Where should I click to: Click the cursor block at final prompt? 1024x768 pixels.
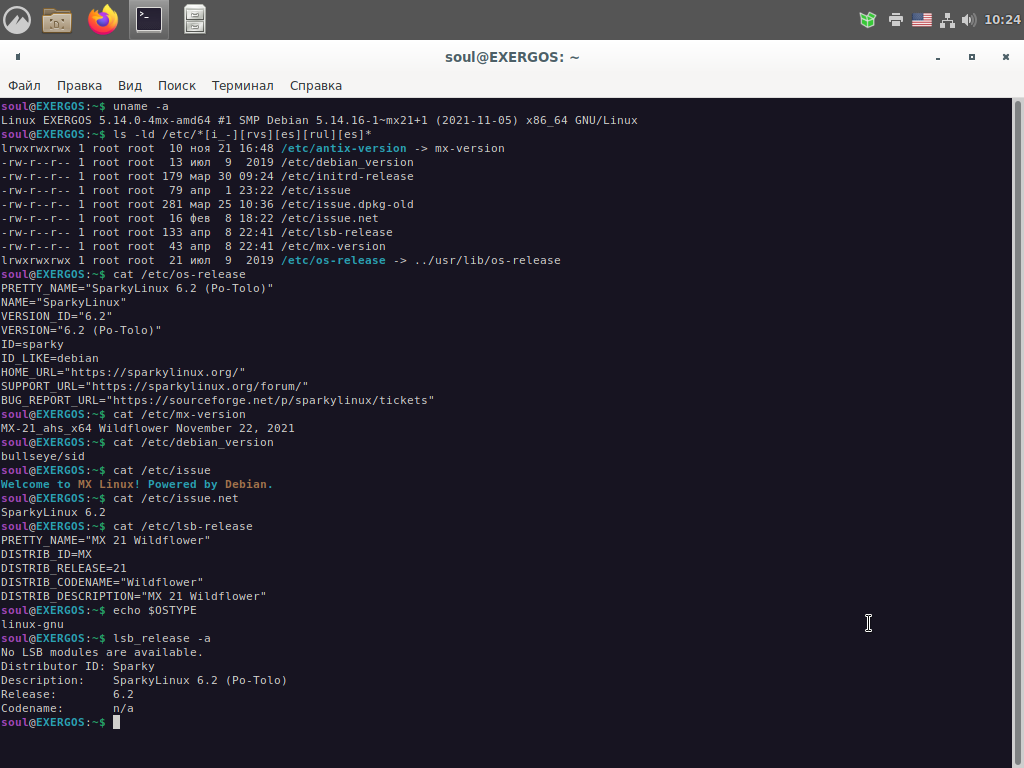coord(116,722)
